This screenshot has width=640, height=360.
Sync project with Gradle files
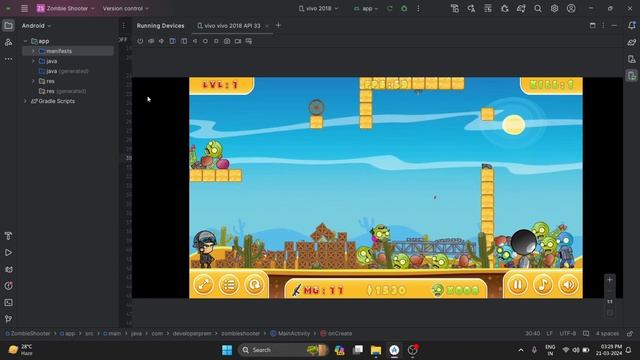click(x=521, y=8)
